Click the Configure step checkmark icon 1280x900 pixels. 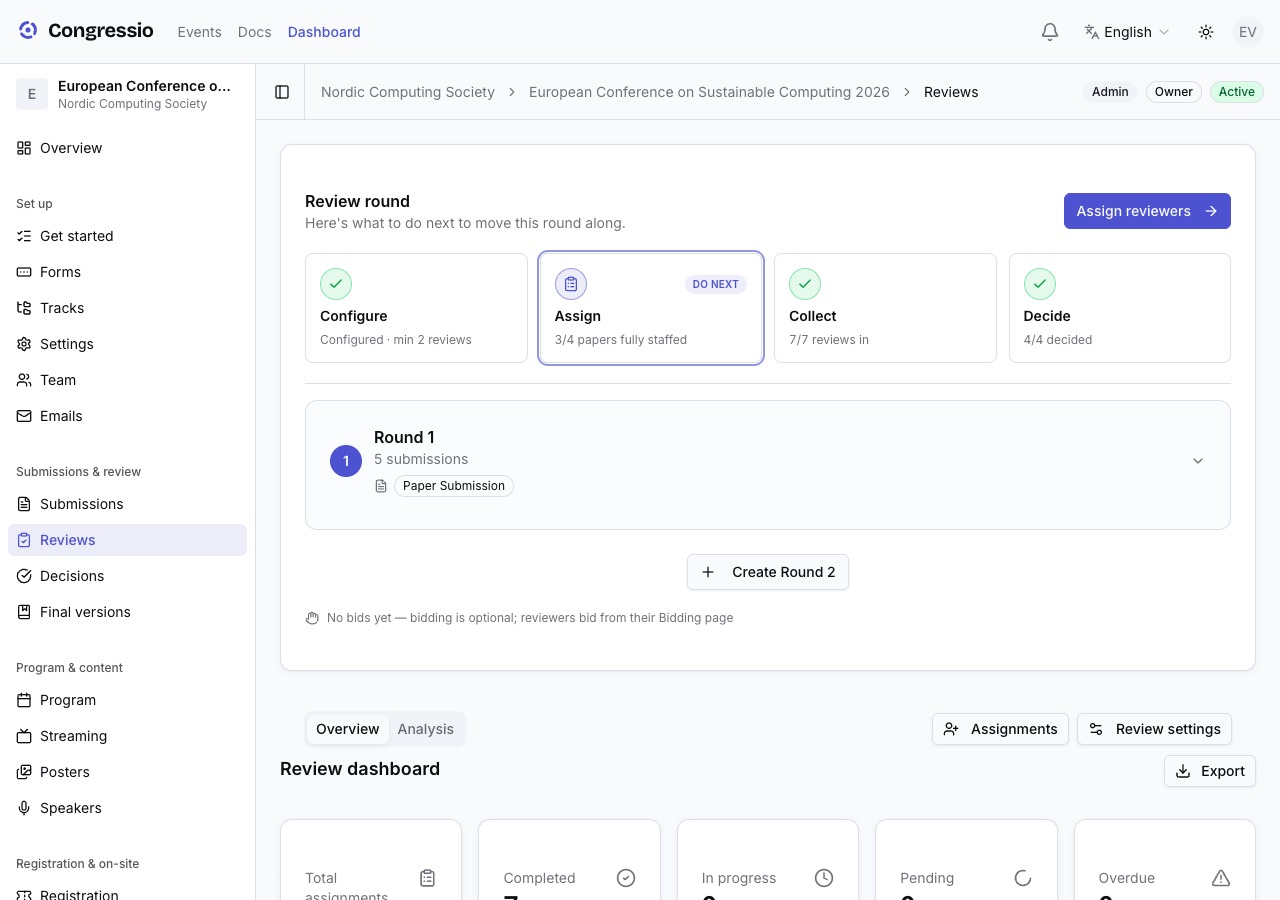pos(336,284)
